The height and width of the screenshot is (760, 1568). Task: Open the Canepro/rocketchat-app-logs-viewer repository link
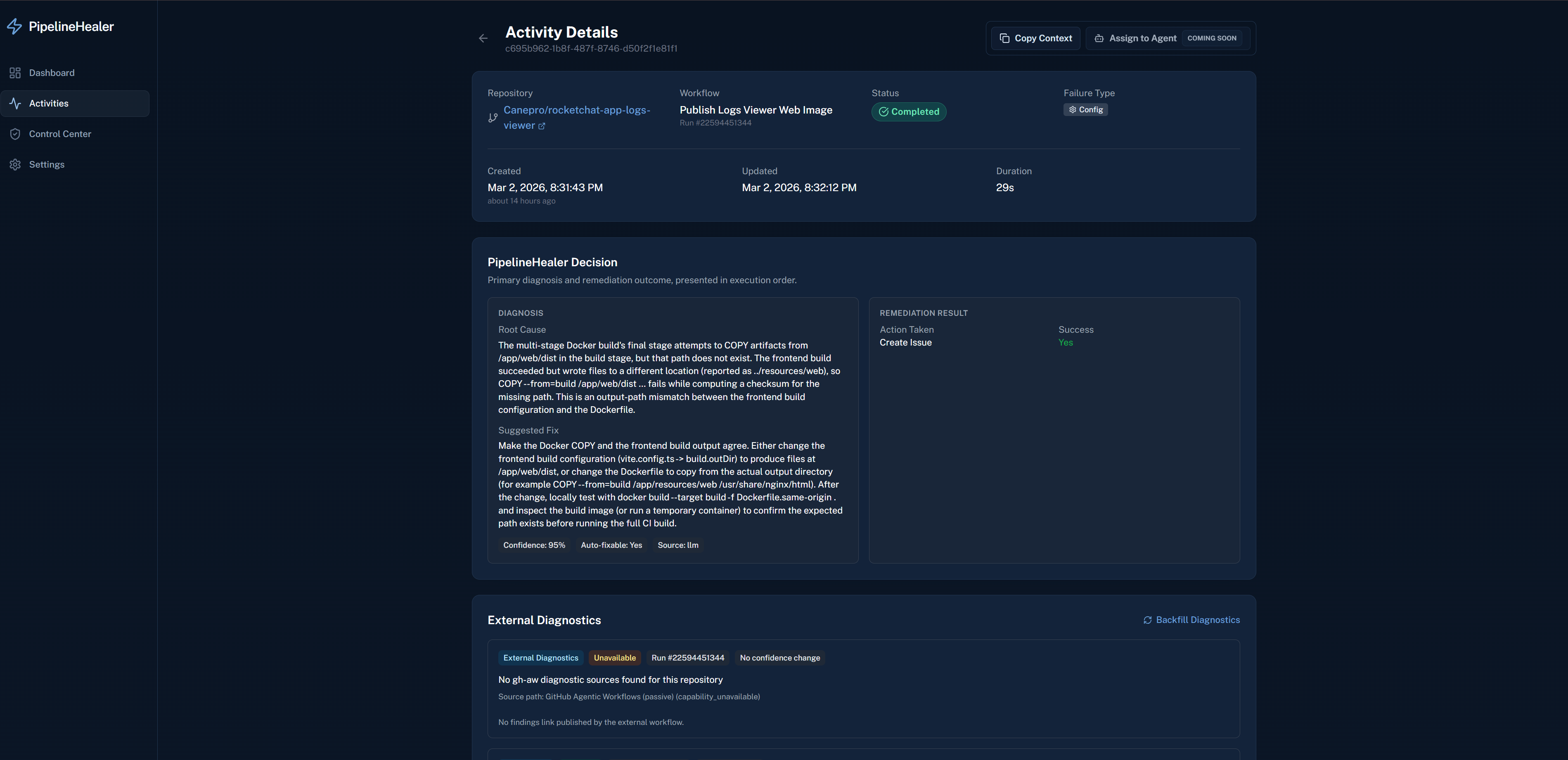[576, 118]
